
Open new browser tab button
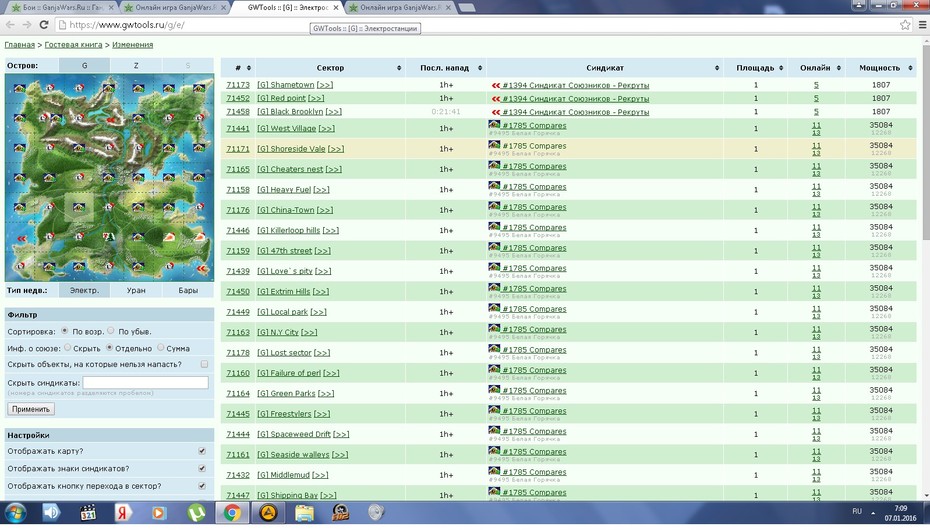click(x=467, y=8)
